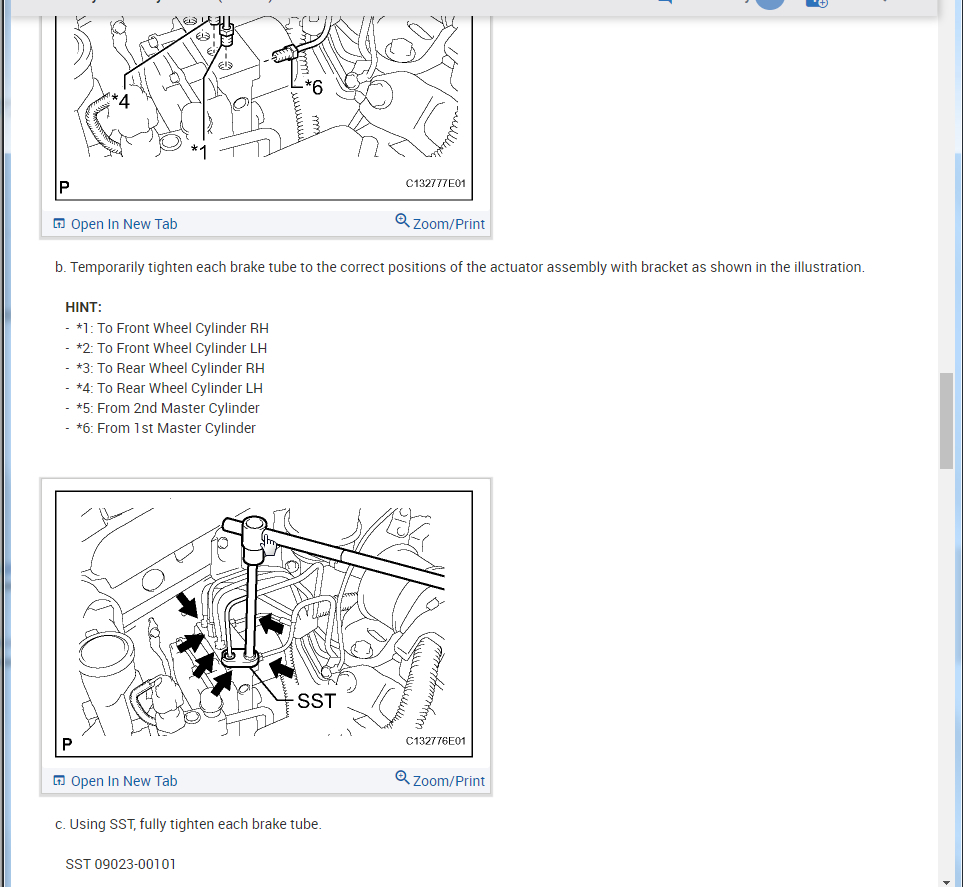The image size is (963, 887).
Task: Click step b 'Temporarily tighten each brake tube' text
Action: pos(460,267)
